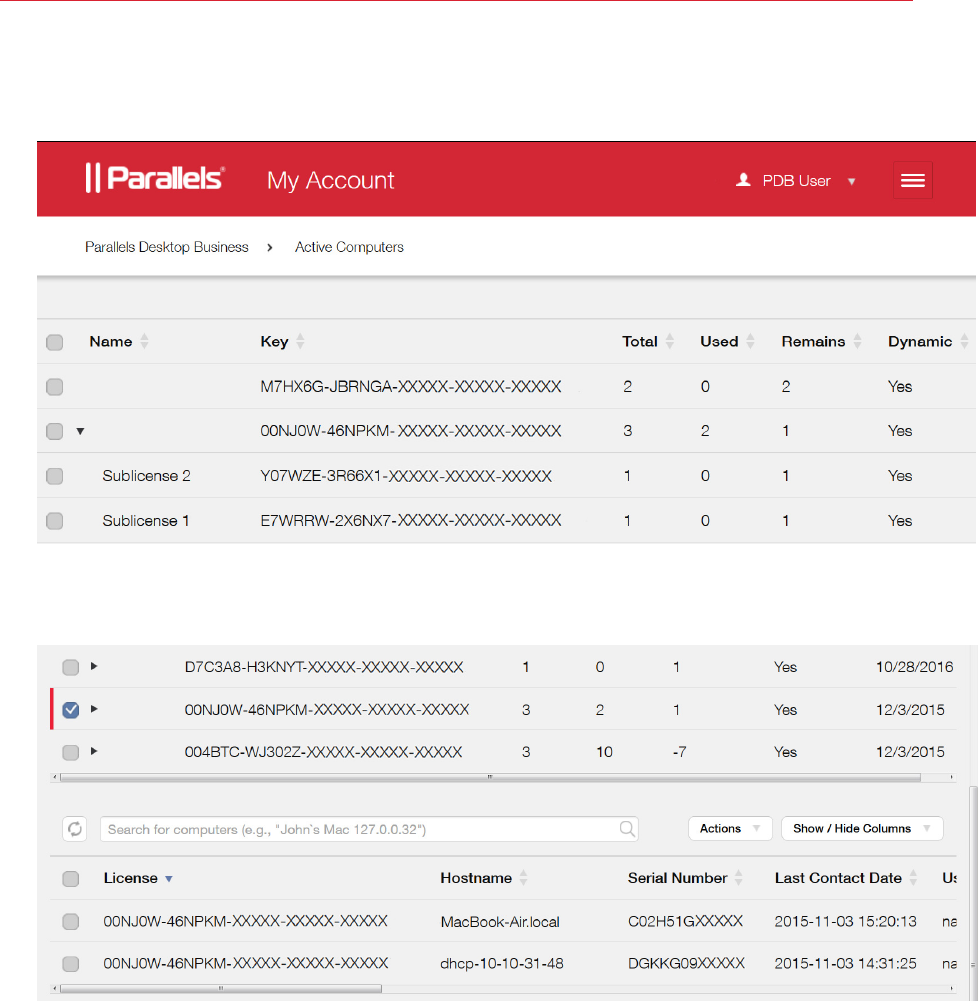Click hostname MacBook-Air.local
Screen dimensions: 978x1001
pos(500,922)
